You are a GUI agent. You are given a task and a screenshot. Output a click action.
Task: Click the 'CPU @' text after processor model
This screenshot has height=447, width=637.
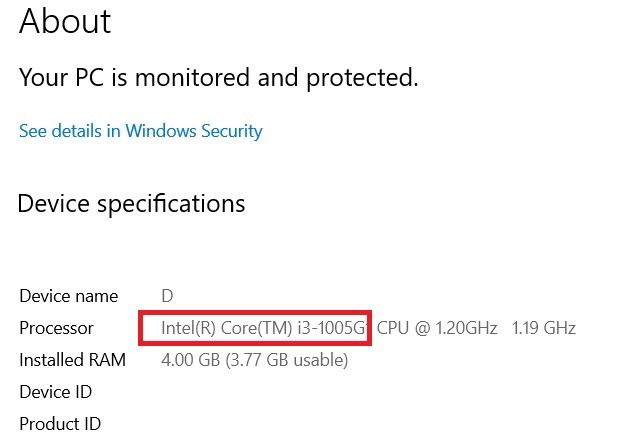403,328
